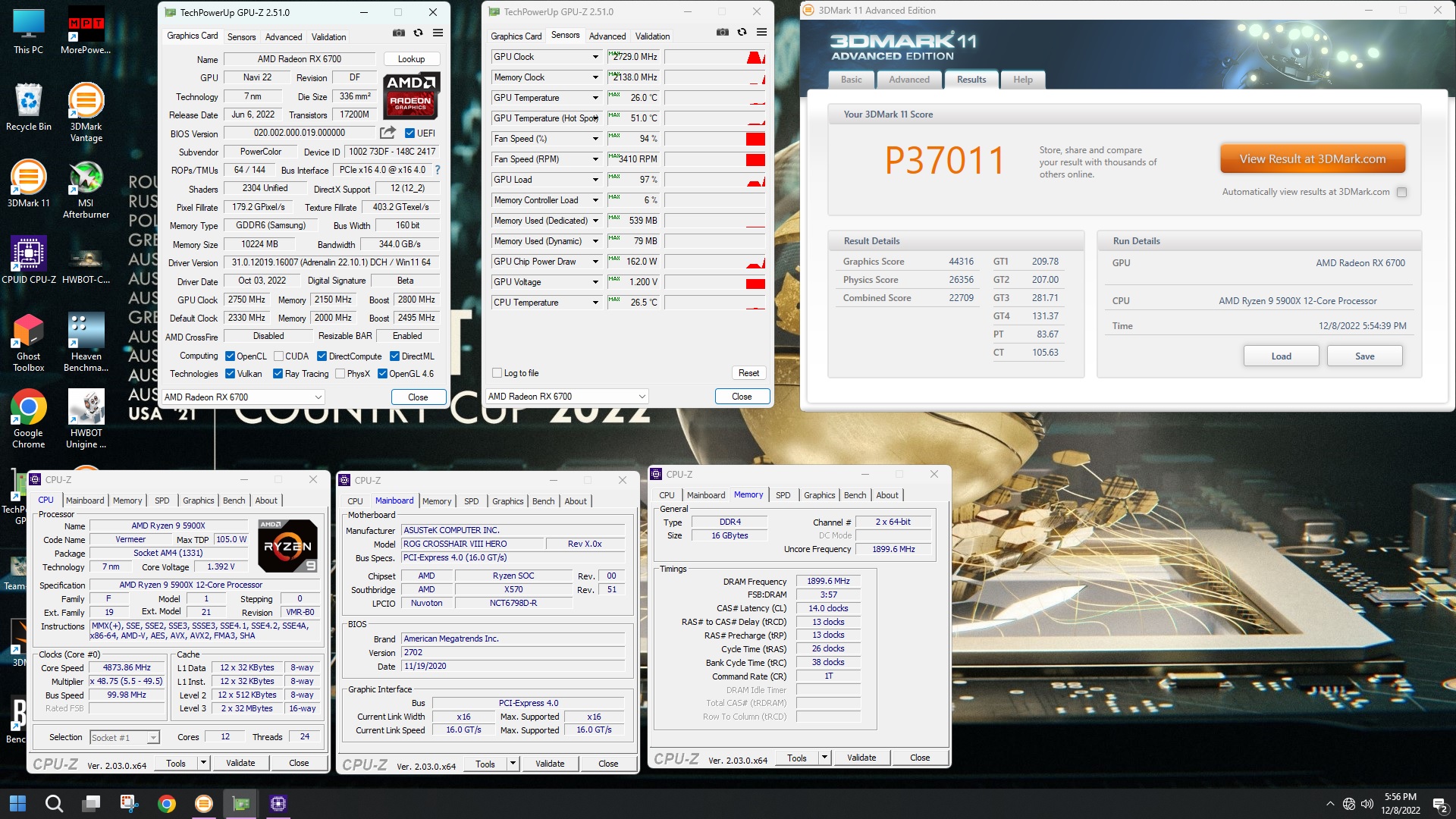Click Validate in the CPU-Z Mainboard window

[x=549, y=764]
